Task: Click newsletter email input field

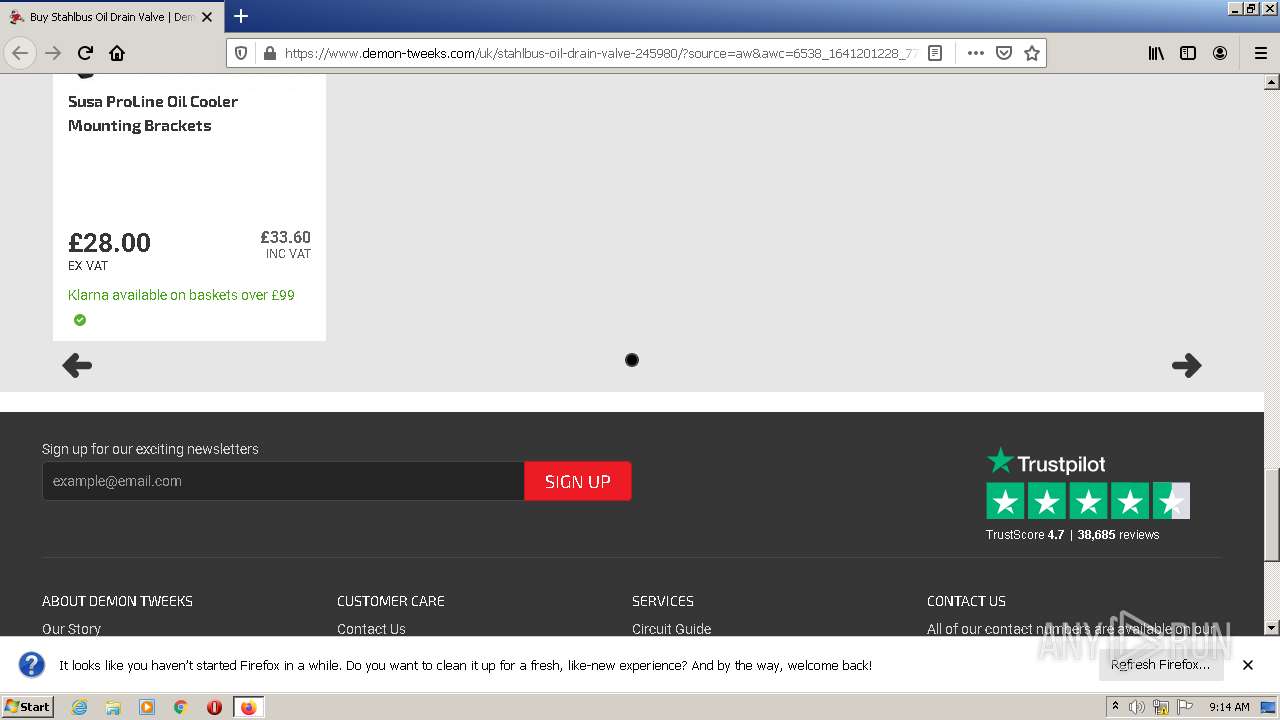Action: click(283, 481)
